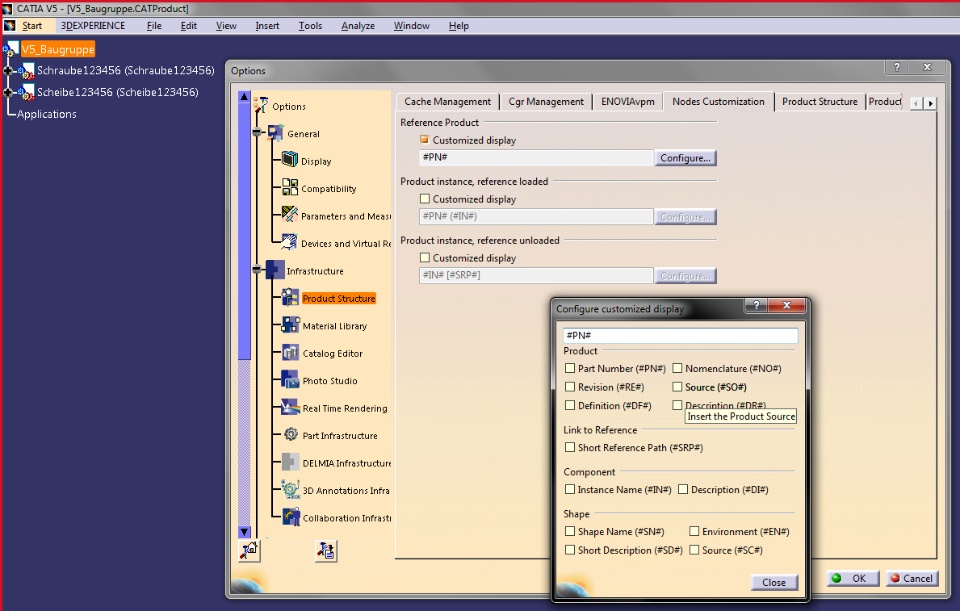The width and height of the screenshot is (960, 611).
Task: Click Cancel in the Options dialog
Action: coord(912,579)
